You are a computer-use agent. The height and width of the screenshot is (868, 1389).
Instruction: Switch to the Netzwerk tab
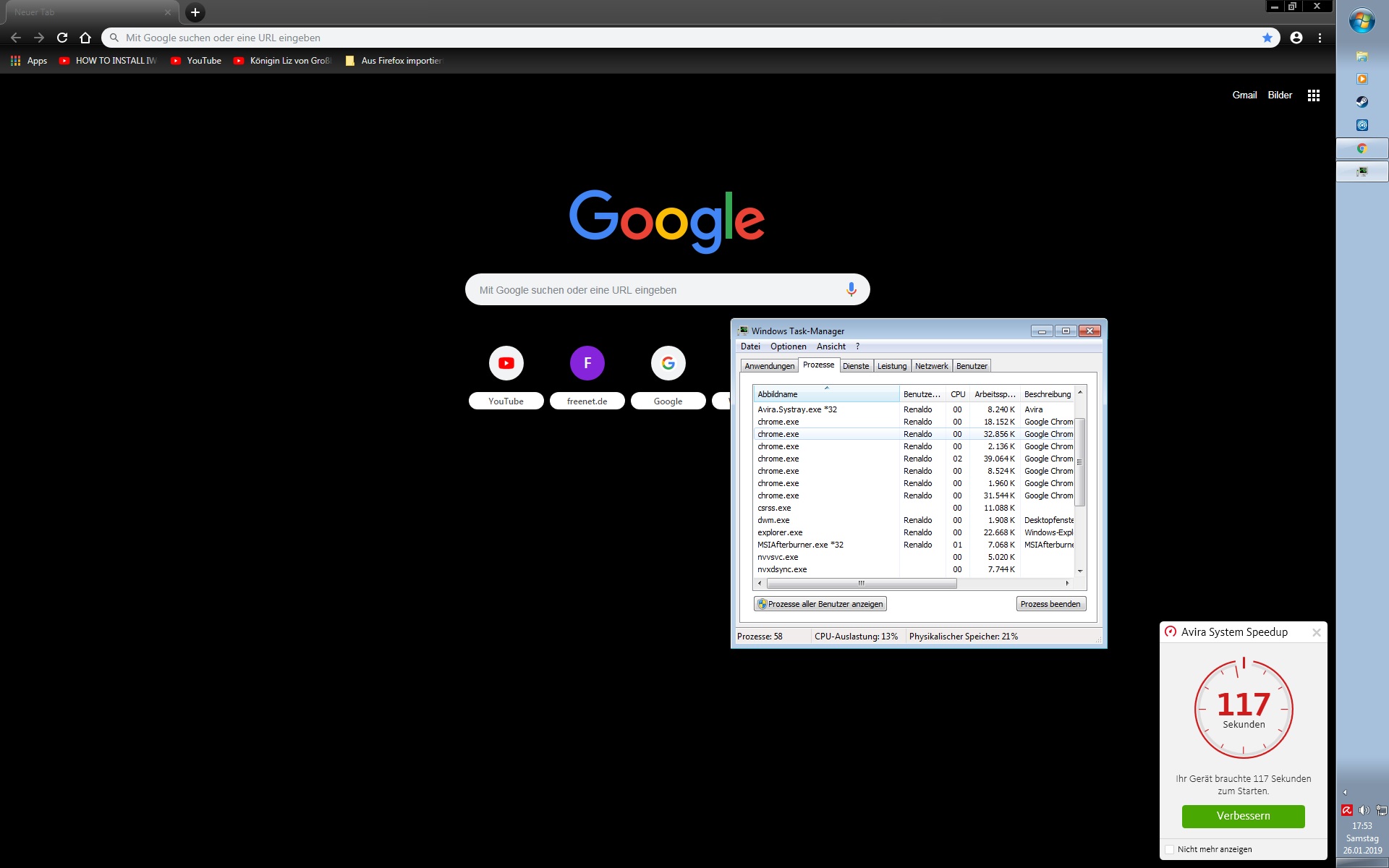(932, 366)
